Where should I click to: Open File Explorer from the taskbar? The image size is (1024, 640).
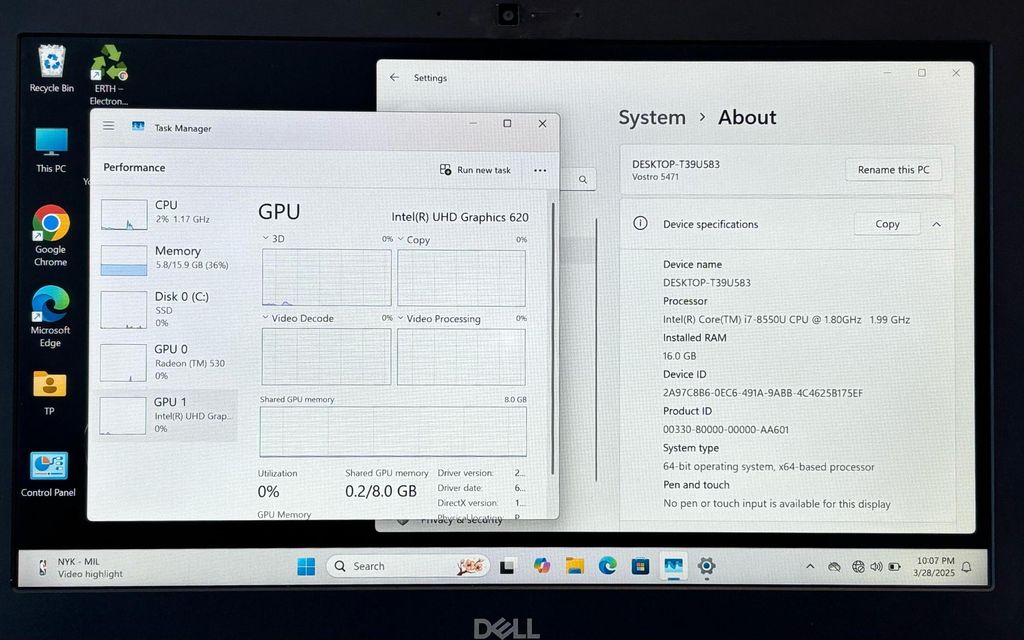tap(575, 567)
